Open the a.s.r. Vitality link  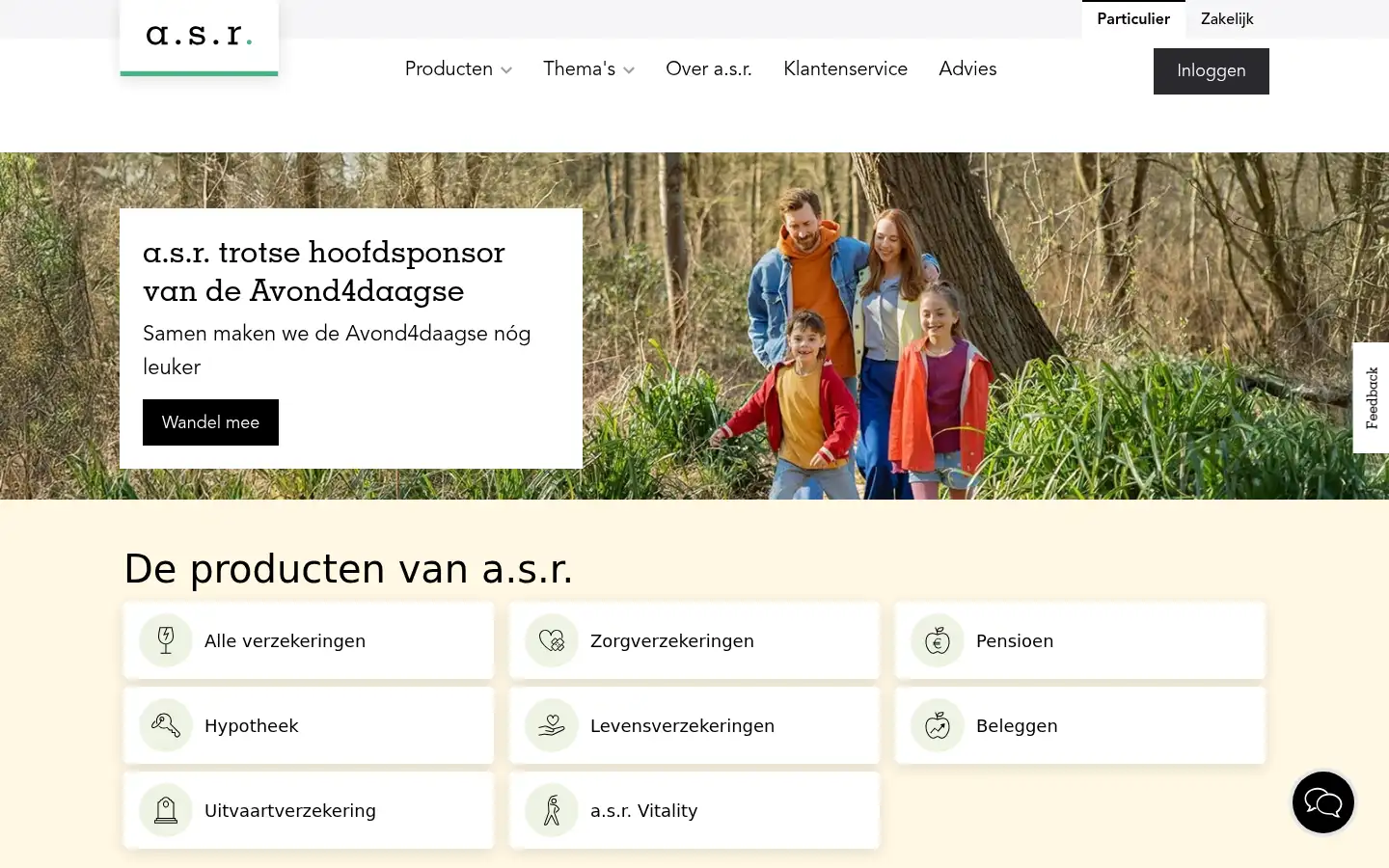tap(694, 810)
